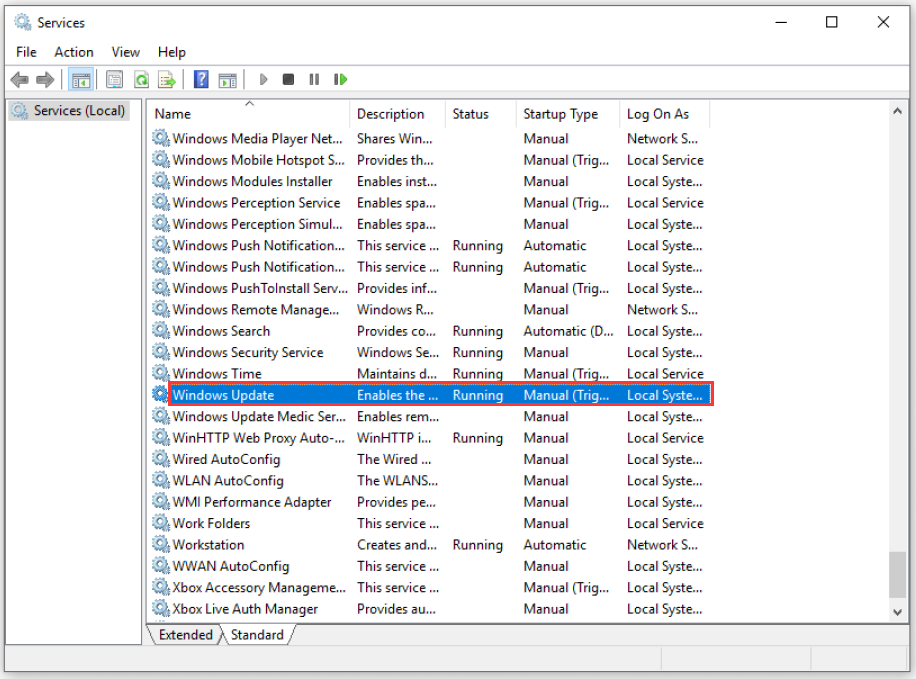Sort by the Log On As column header
The image size is (916, 679).
664,113
